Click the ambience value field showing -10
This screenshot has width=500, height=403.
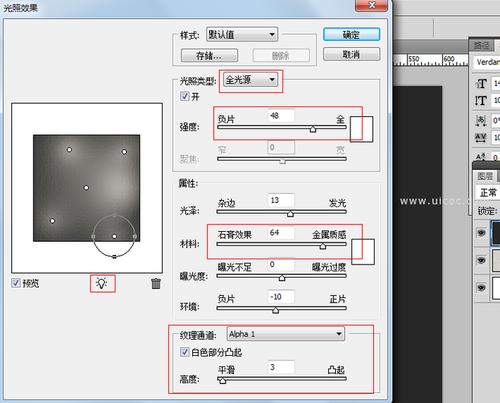(x=281, y=297)
